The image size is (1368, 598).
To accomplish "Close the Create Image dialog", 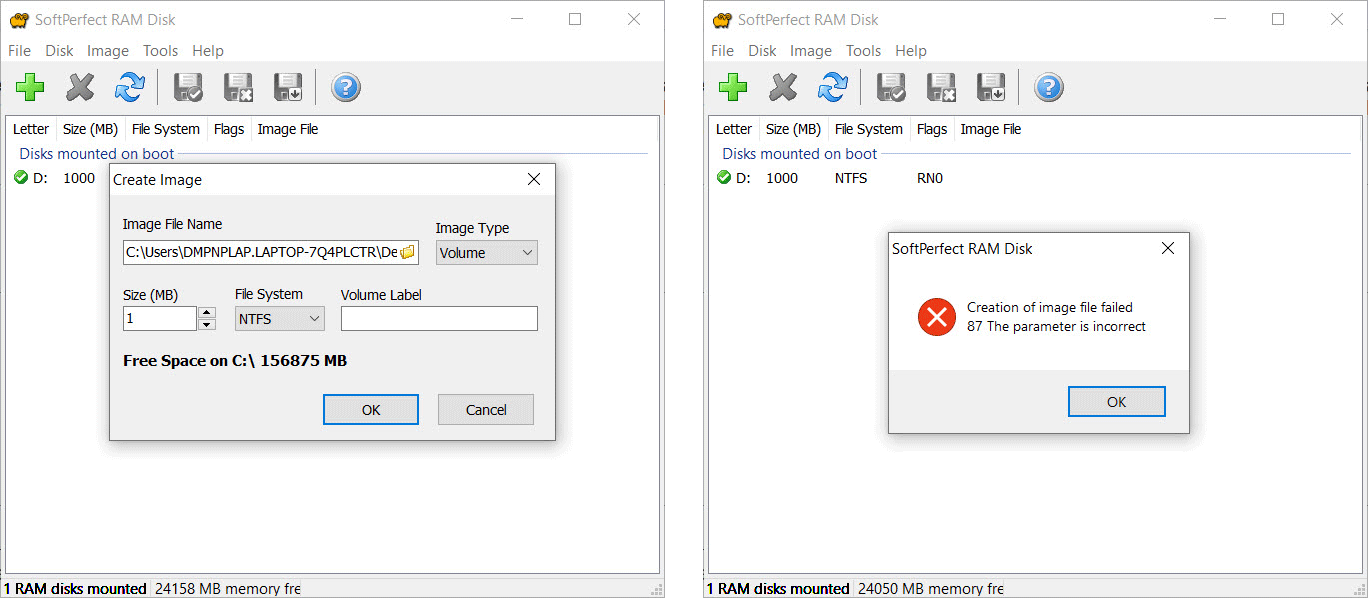I will click(x=534, y=180).
